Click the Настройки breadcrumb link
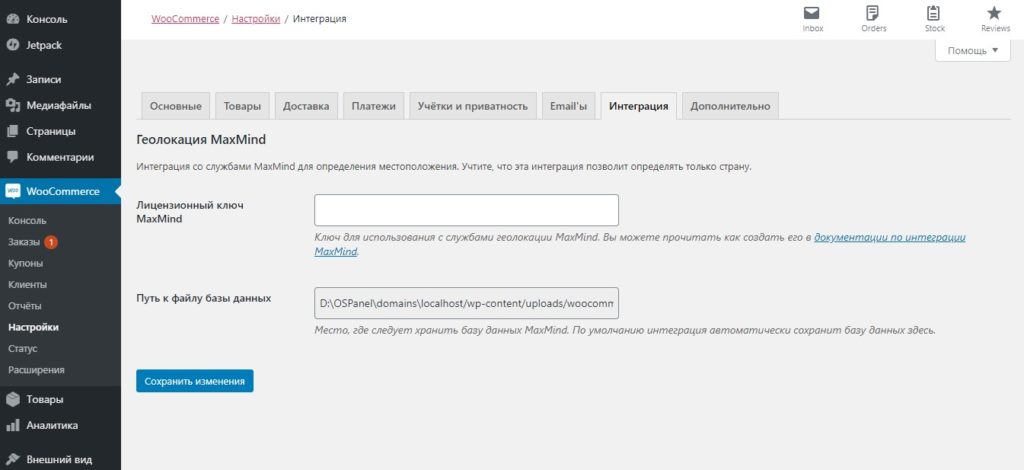Viewport: 1024px width, 470px height. coord(256,19)
